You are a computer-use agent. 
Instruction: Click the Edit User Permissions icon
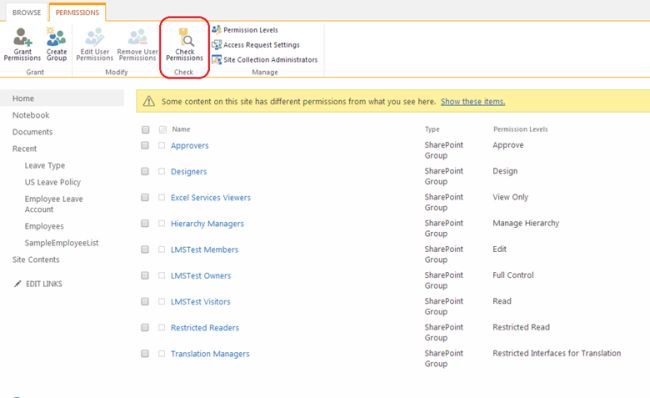(x=95, y=37)
